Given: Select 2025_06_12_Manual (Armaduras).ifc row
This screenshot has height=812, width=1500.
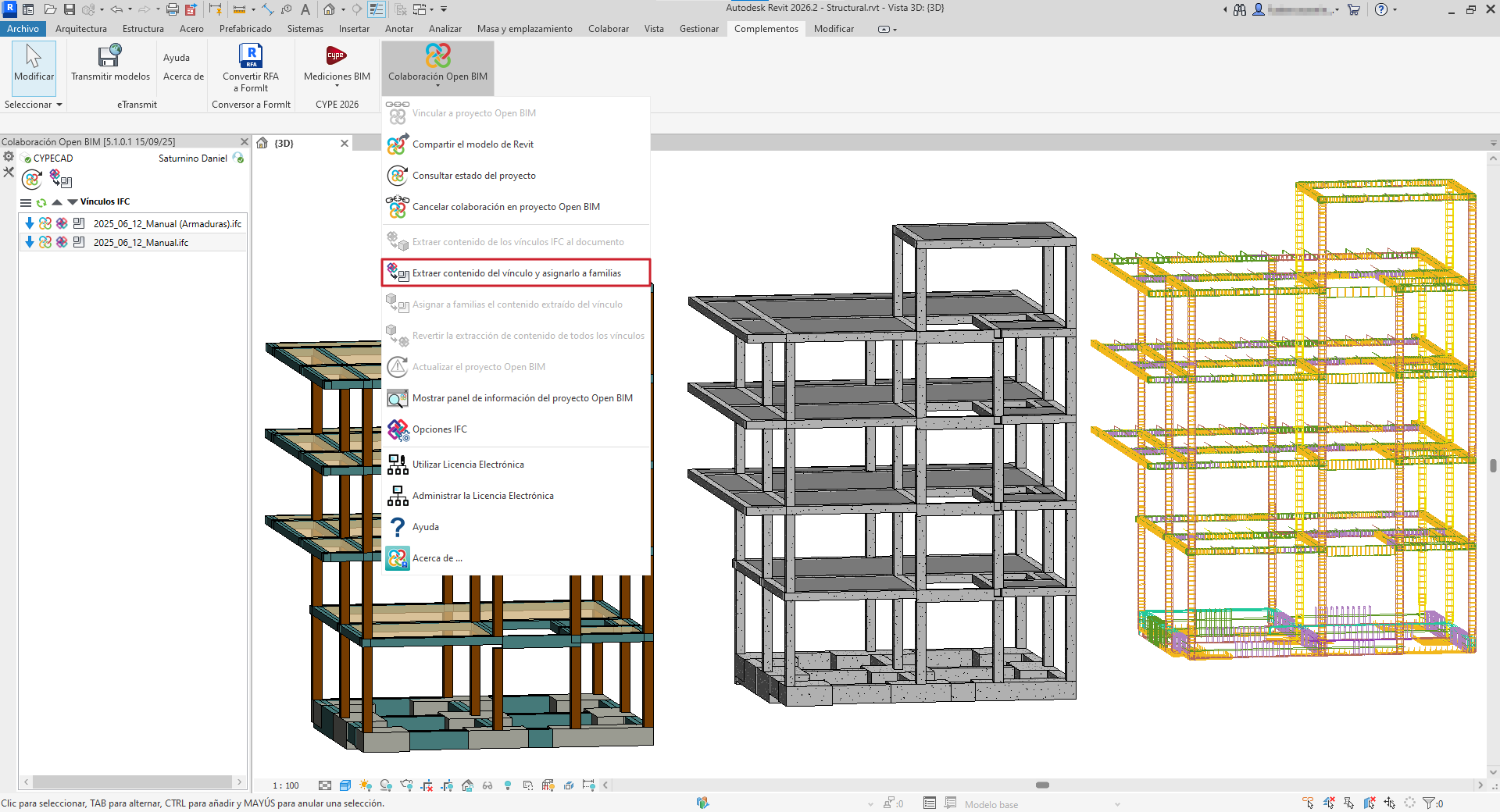Looking at the screenshot, I should (x=133, y=223).
